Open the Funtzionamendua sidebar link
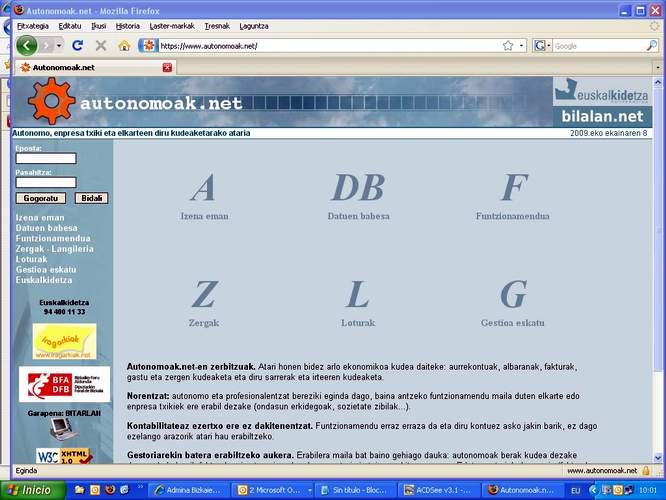This screenshot has width=666, height=500. tap(53, 238)
